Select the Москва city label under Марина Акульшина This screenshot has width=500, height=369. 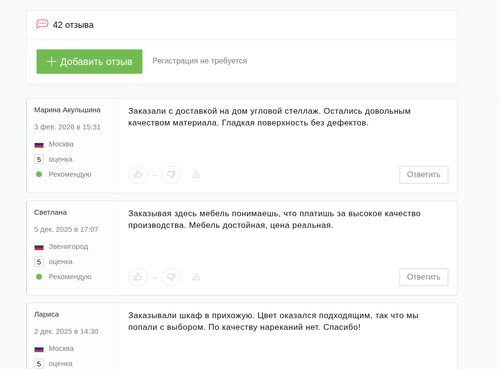click(x=61, y=144)
